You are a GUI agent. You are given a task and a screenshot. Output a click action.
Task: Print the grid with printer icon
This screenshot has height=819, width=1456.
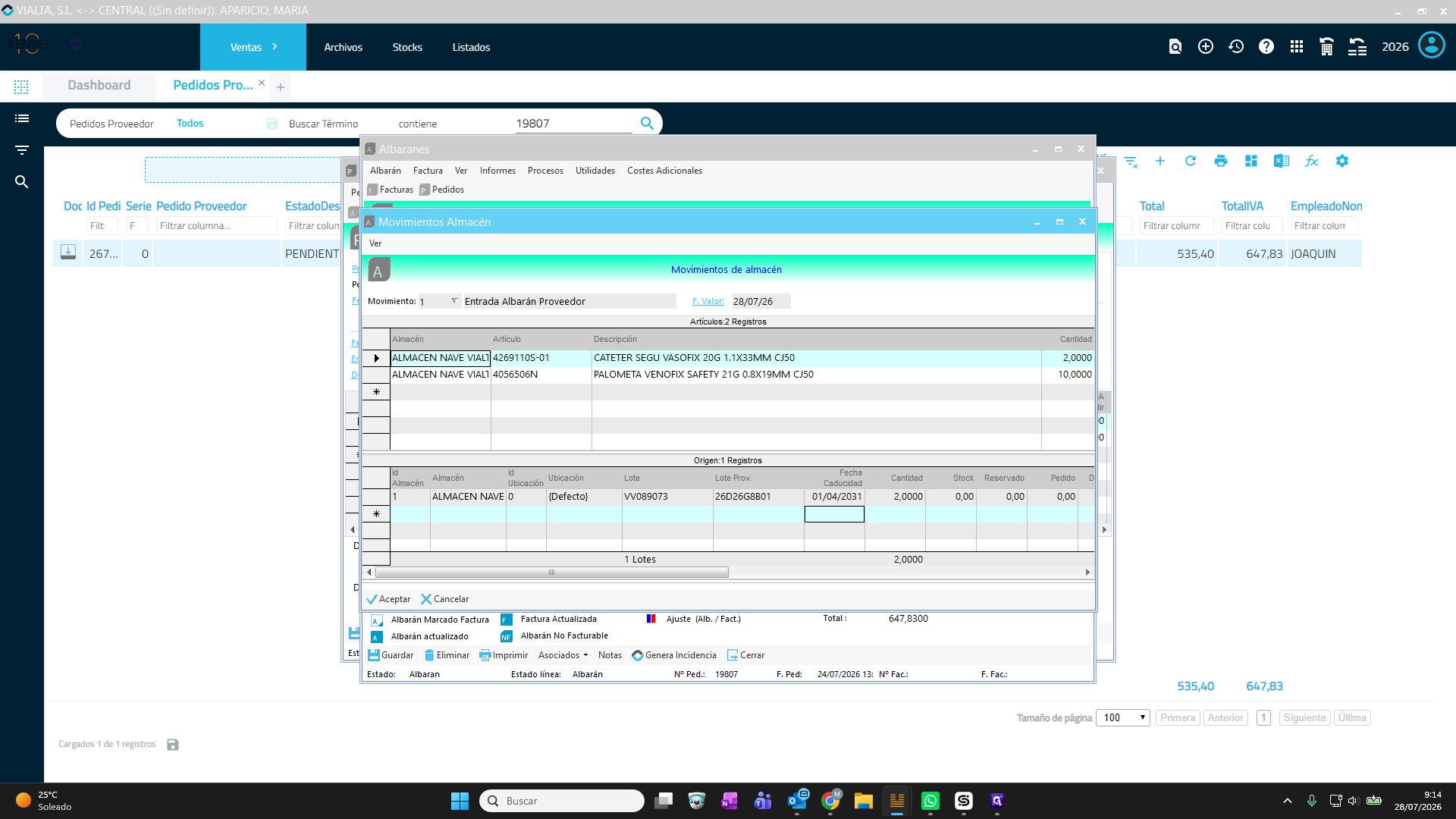(x=1221, y=161)
